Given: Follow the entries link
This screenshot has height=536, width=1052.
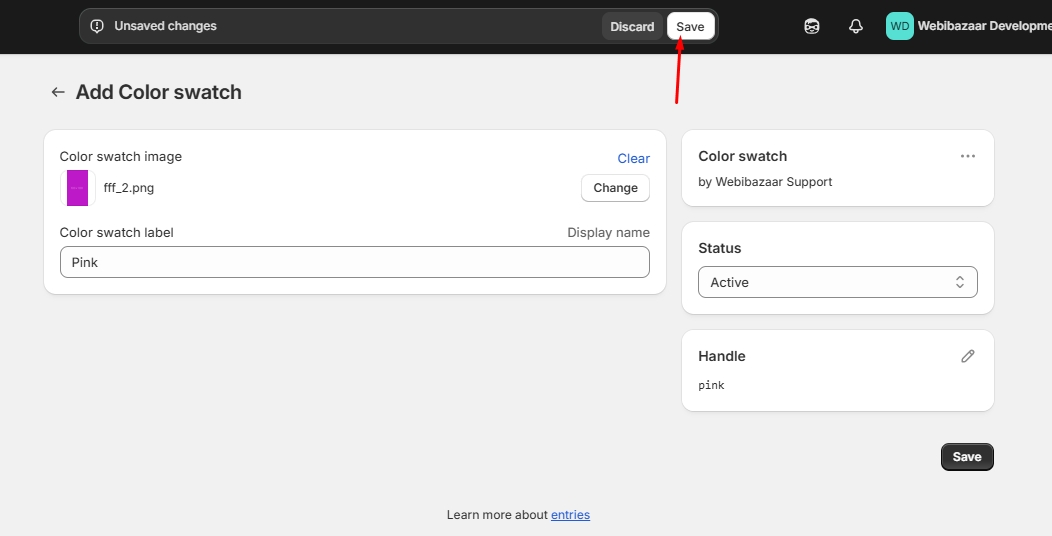Looking at the screenshot, I should coord(570,515).
